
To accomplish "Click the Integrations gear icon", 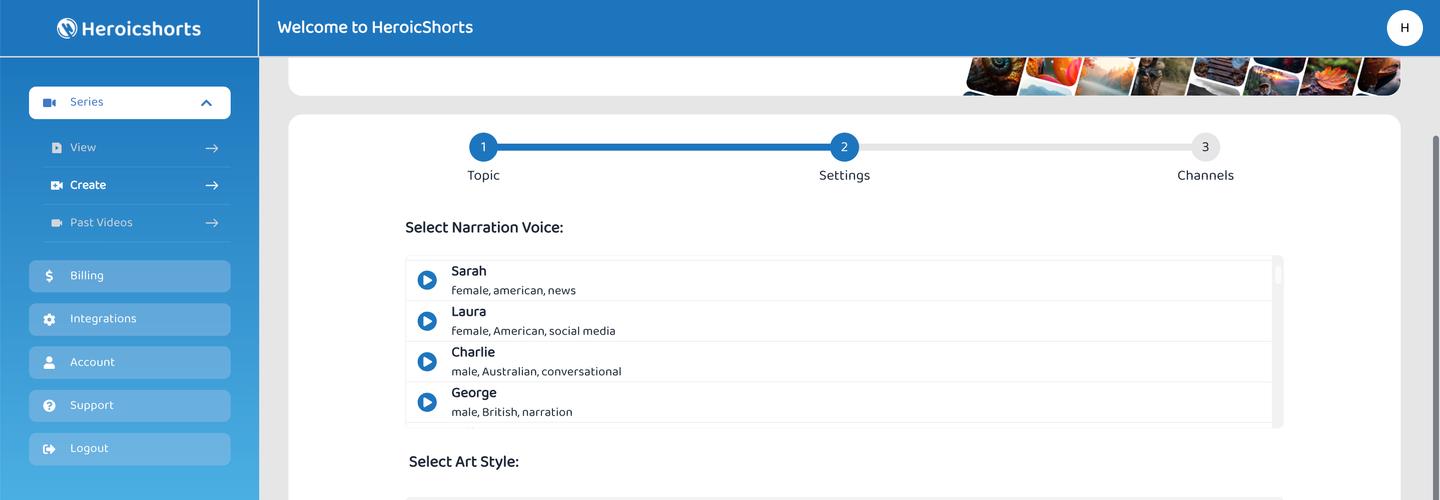I will point(50,319).
